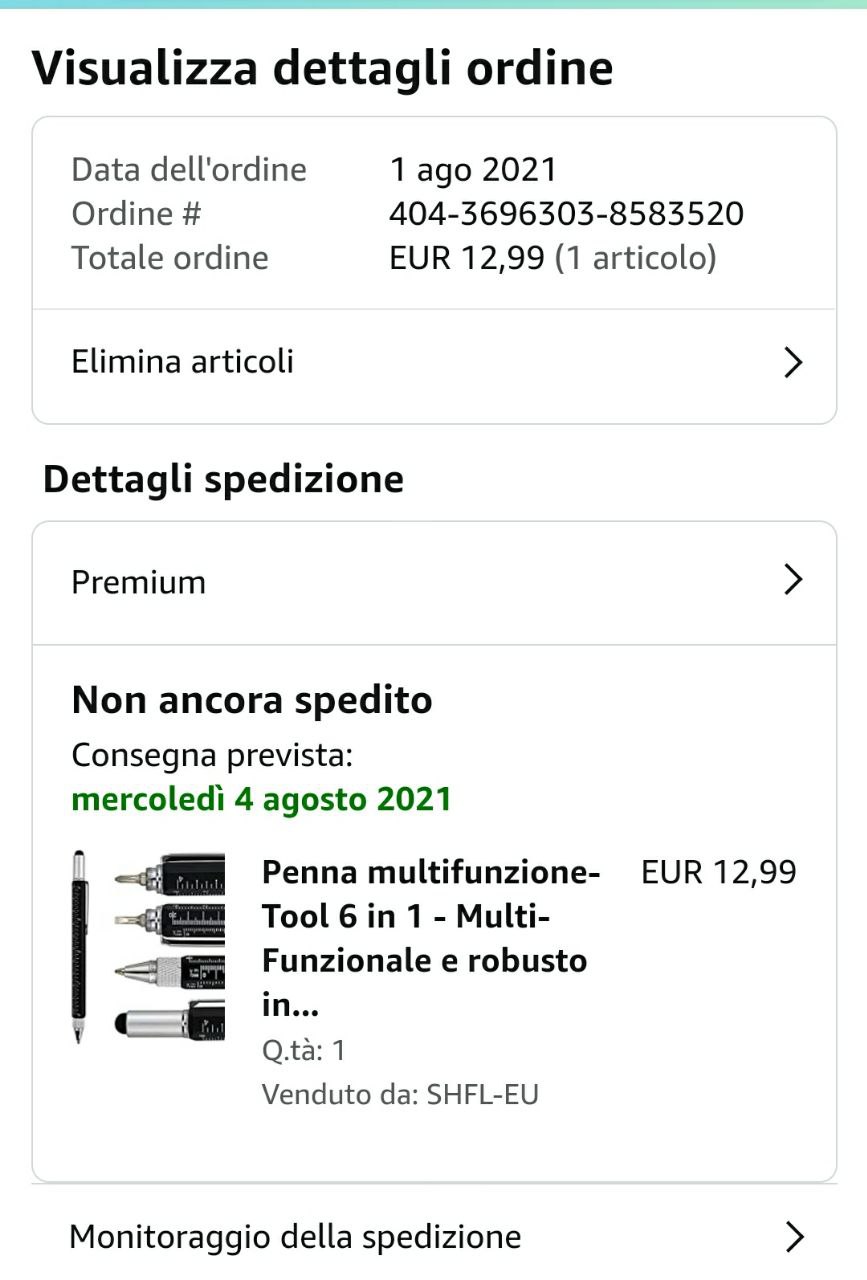Tap the Data dell'ordine label
The image size is (867, 1280).
(189, 169)
